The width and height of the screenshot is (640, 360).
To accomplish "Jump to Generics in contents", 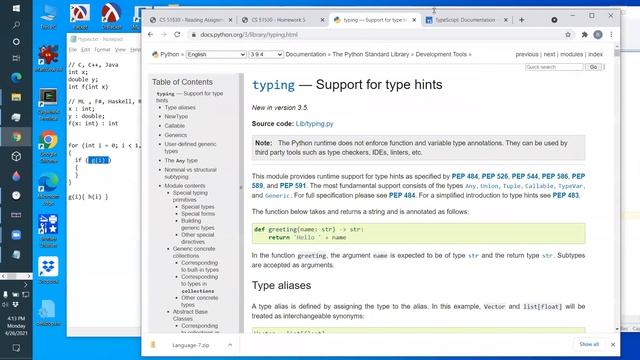I will click(x=176, y=135).
